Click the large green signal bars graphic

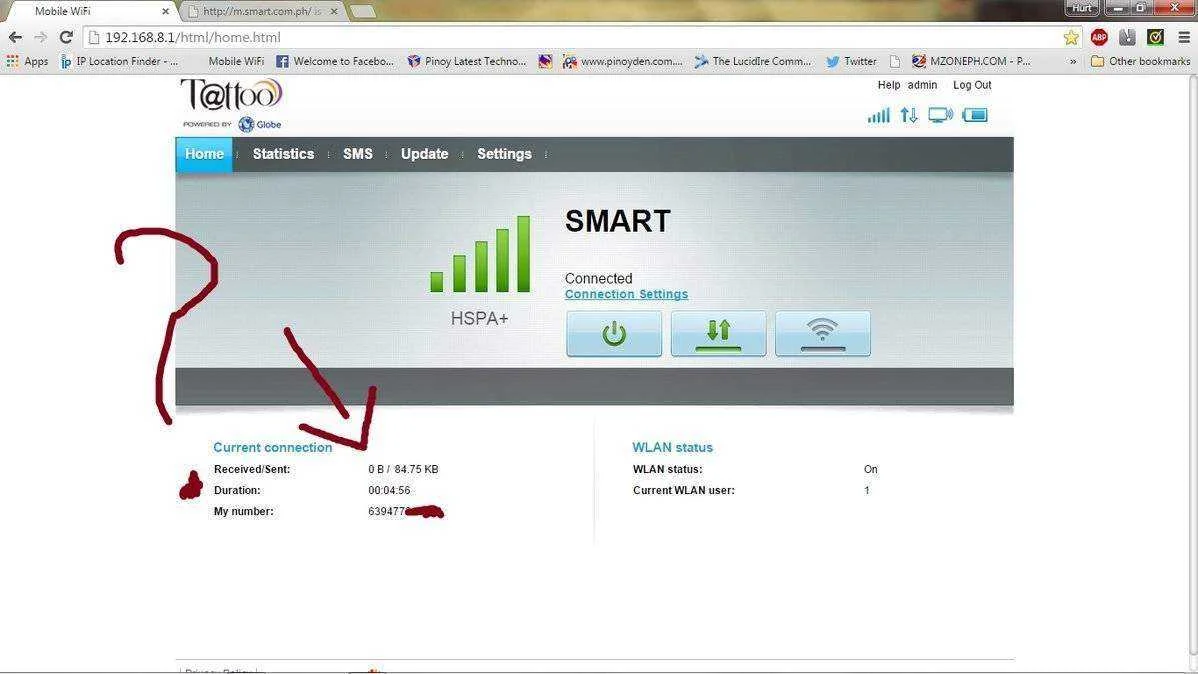pyautogui.click(x=480, y=254)
